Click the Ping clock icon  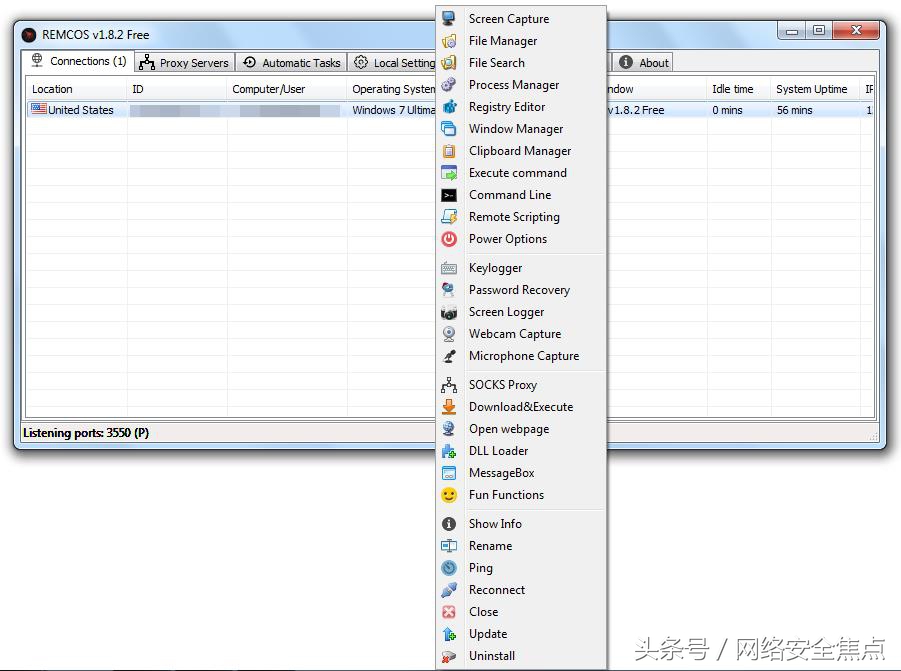tap(449, 568)
